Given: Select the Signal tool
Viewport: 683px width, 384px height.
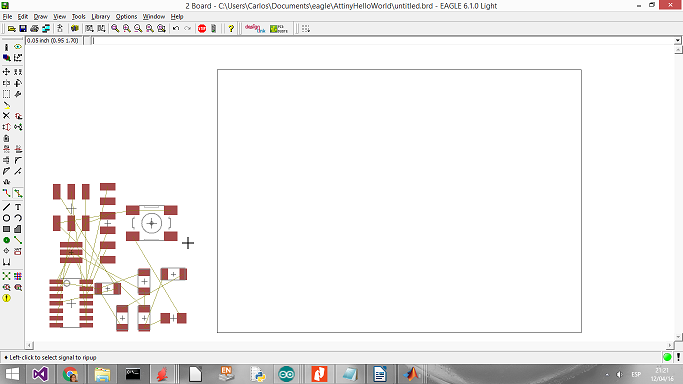Looking at the screenshot, I should click(18, 240).
